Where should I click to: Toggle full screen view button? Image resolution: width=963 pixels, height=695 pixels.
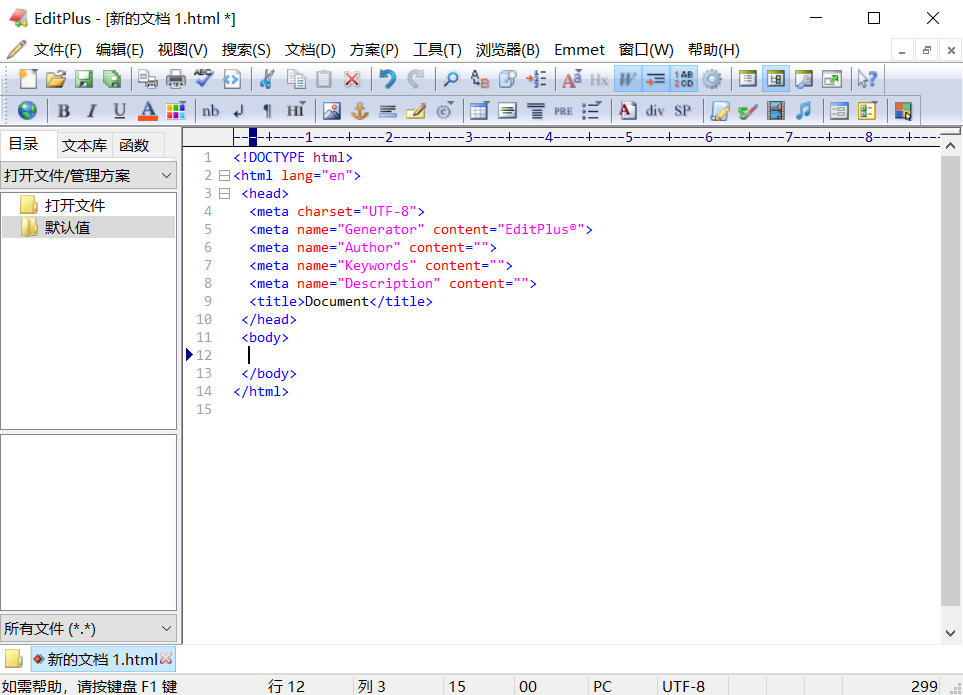pyautogui.click(x=832, y=79)
